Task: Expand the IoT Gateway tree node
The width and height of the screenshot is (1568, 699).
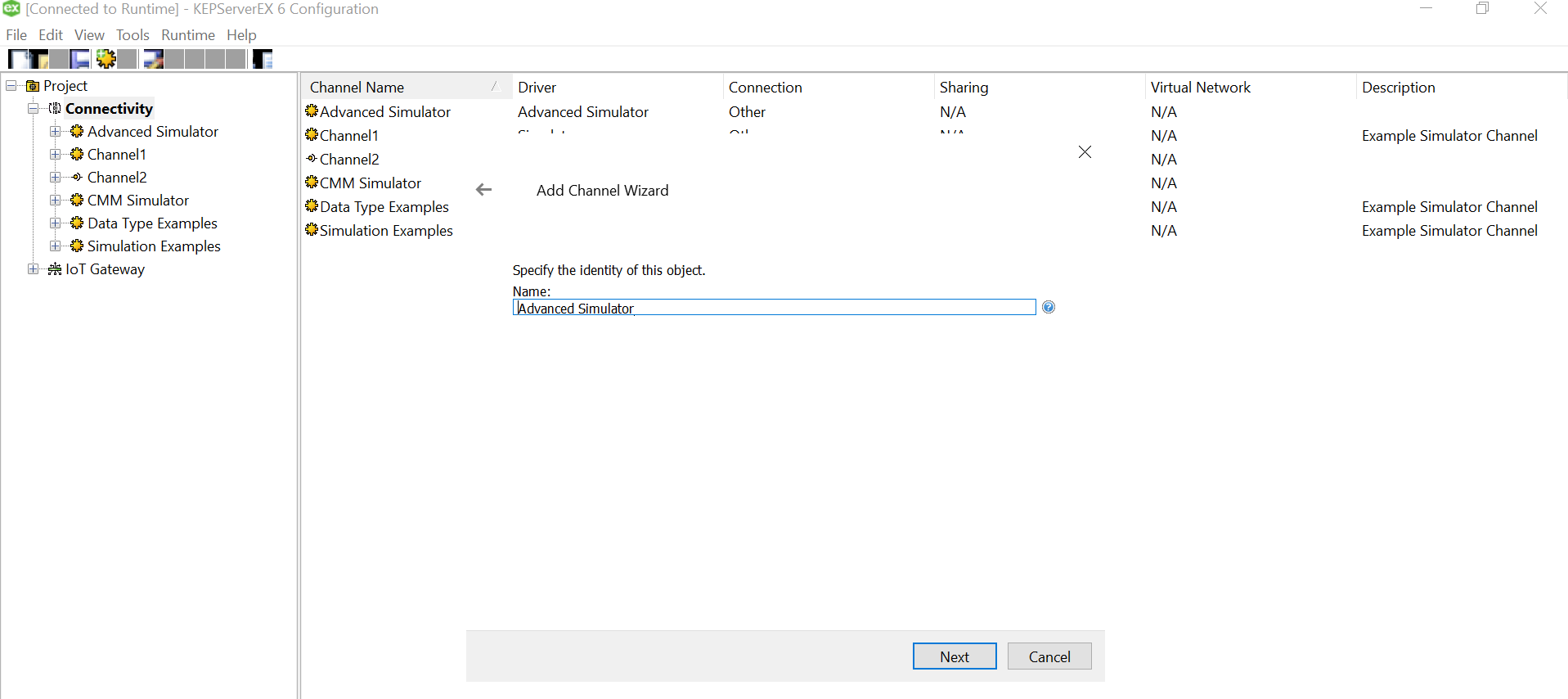Action: [x=33, y=269]
